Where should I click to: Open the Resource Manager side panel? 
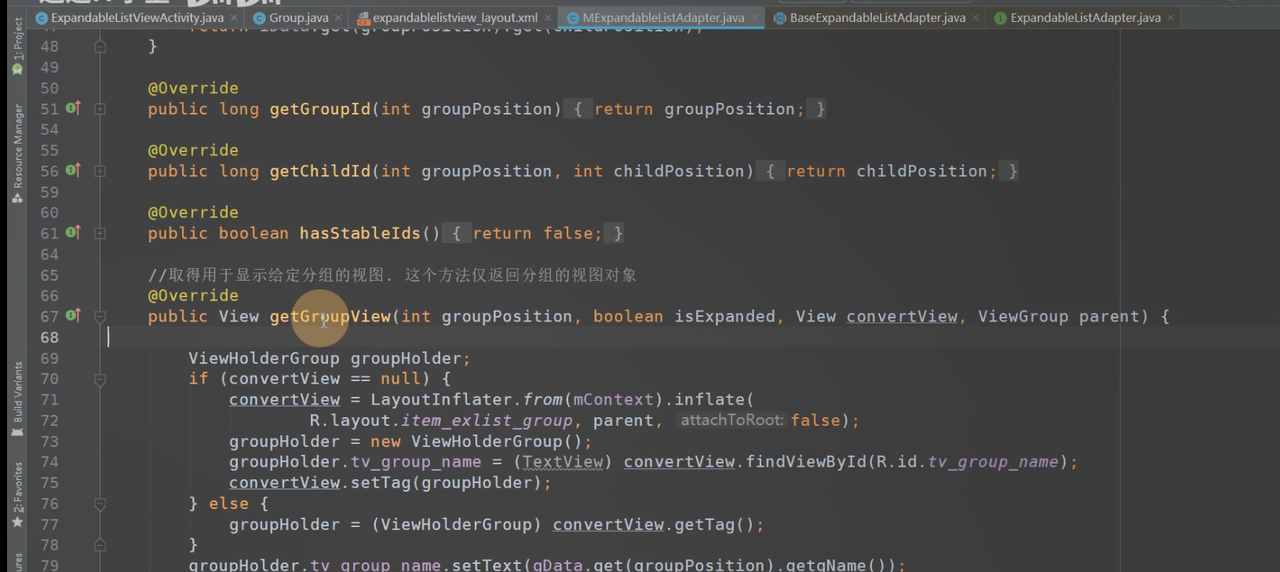(17, 152)
